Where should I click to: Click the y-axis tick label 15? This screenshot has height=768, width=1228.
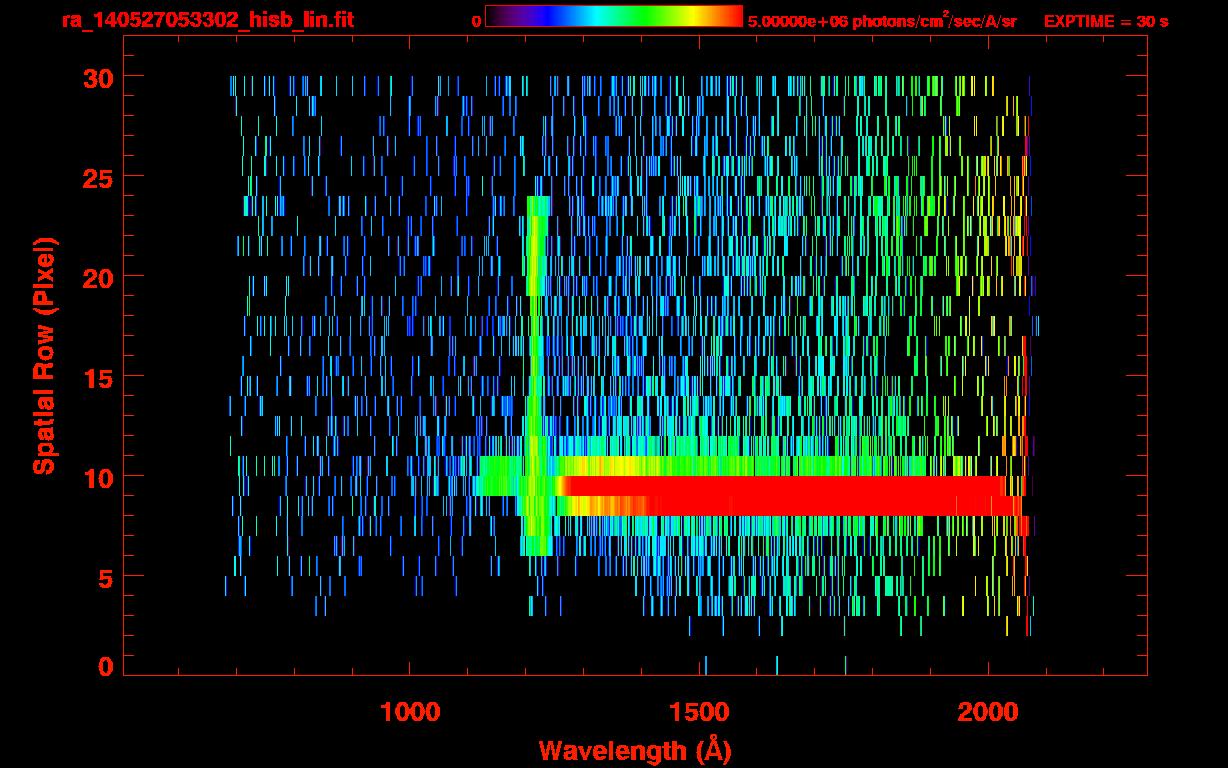97,377
